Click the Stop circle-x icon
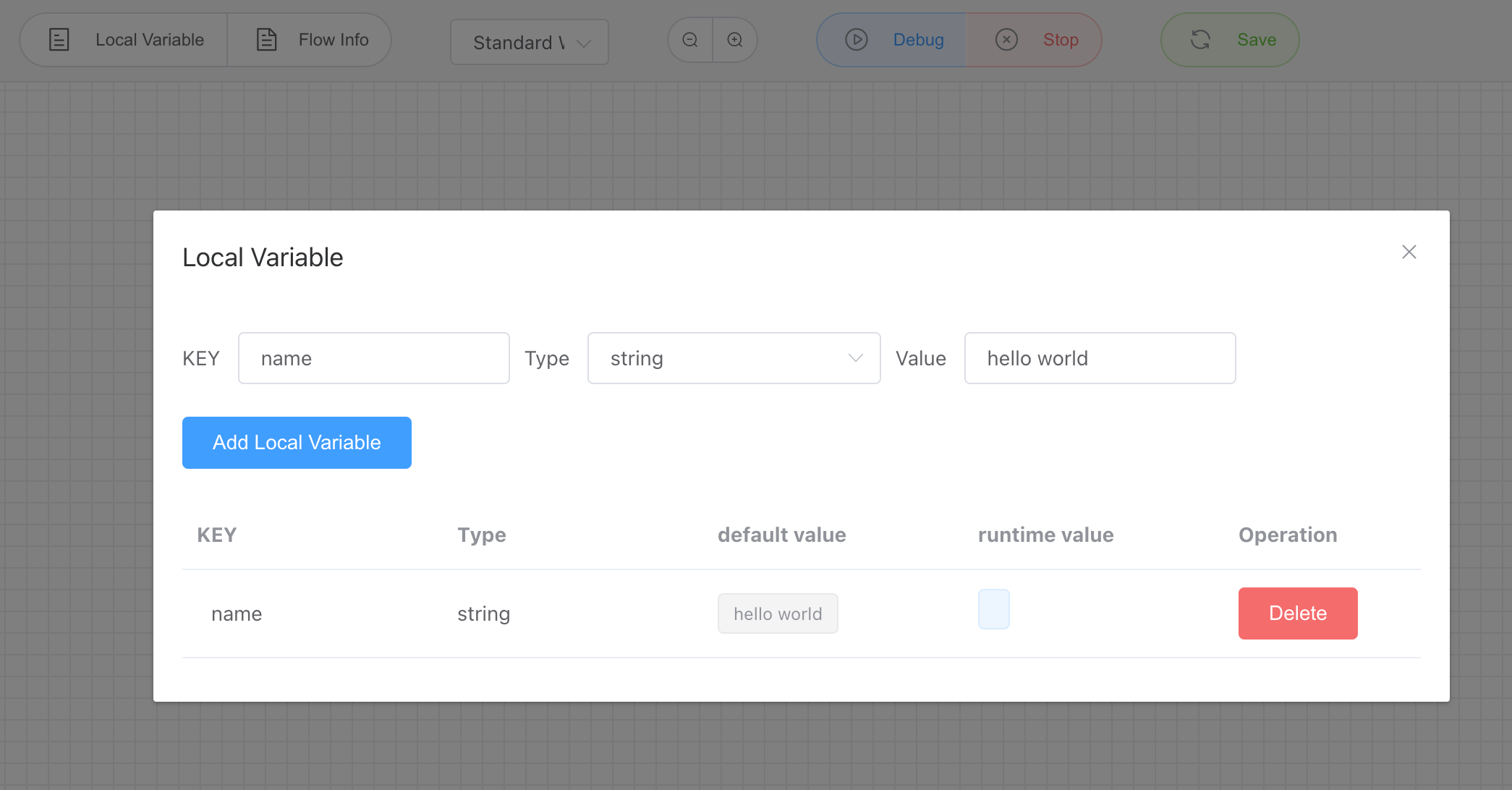This screenshot has width=1512, height=790. click(1006, 40)
